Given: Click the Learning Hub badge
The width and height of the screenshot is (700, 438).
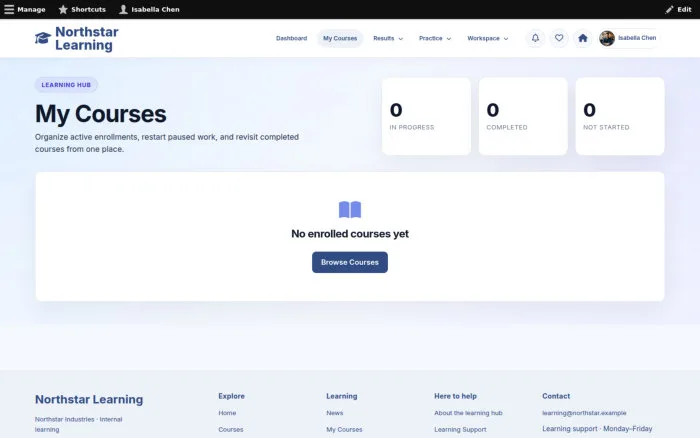Looking at the screenshot, I should pyautogui.click(x=66, y=85).
